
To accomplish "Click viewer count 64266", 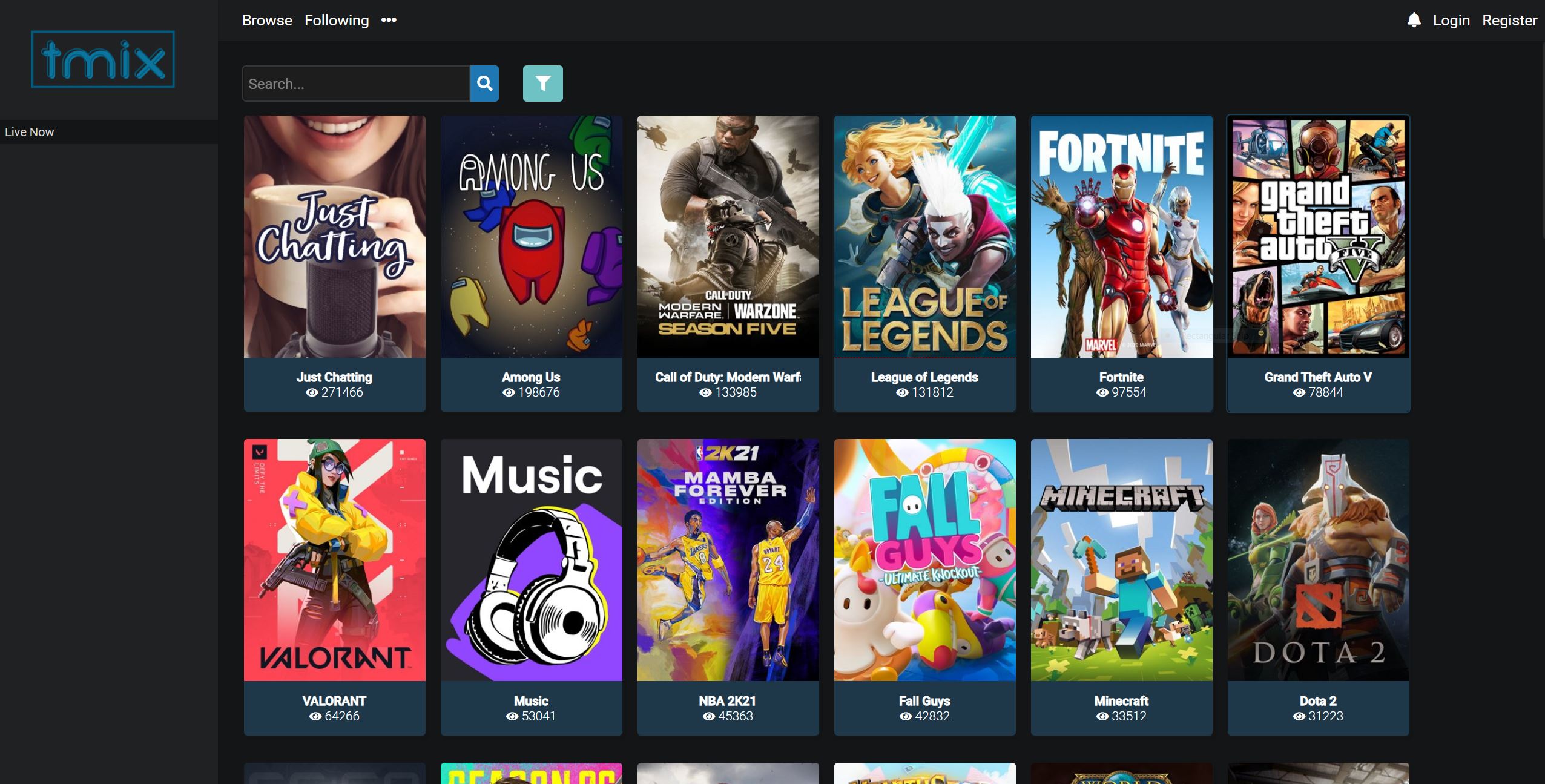I will point(342,716).
